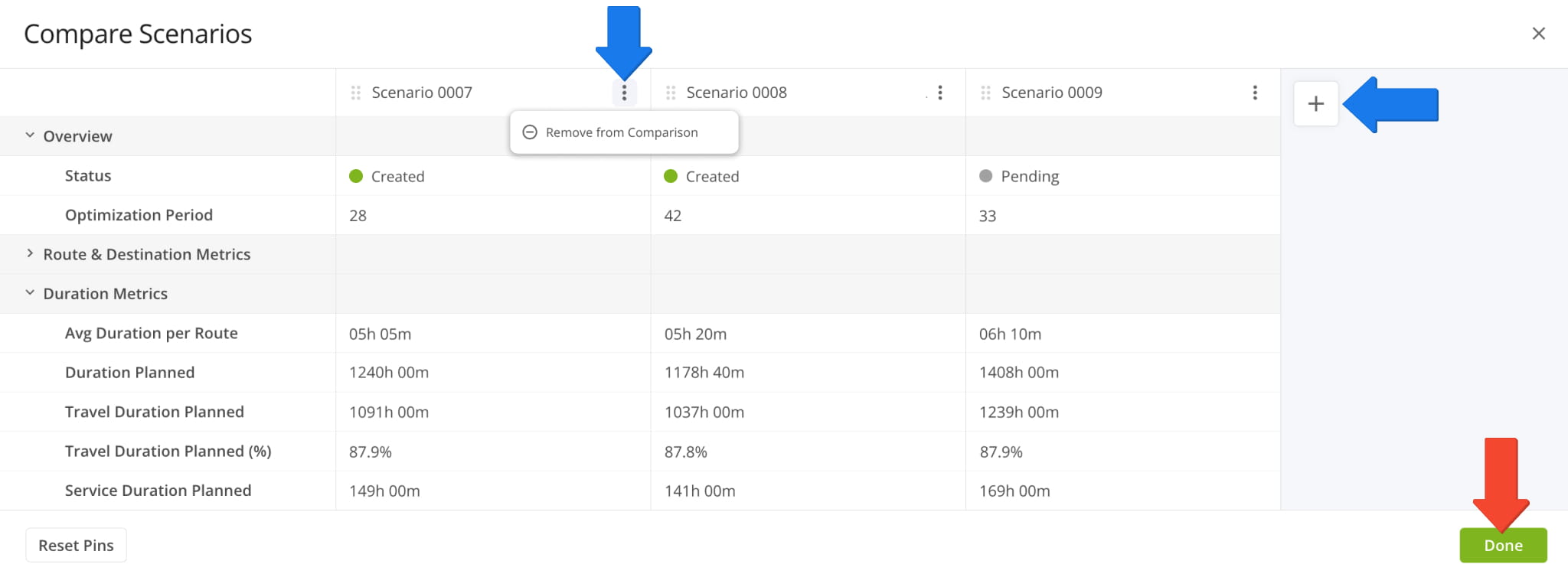The height and width of the screenshot is (574, 1568).
Task: Click the minus circle icon beside Remove from Comparison
Action: coord(530,132)
